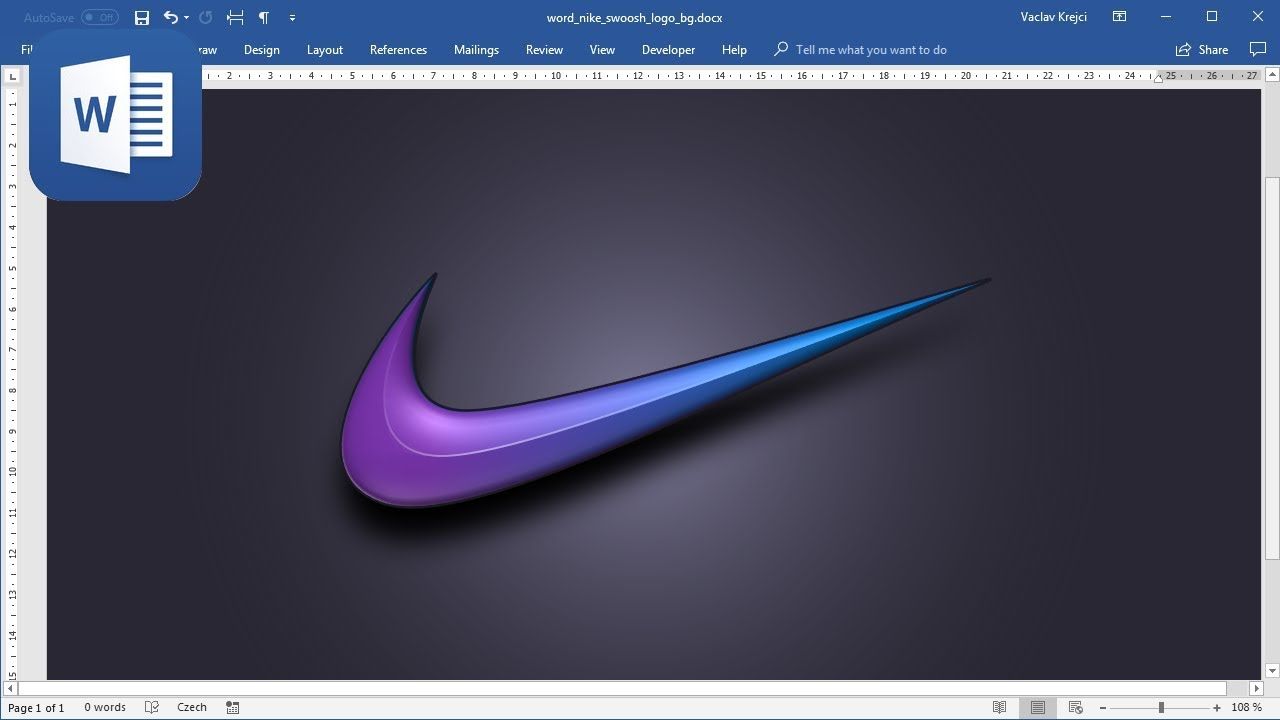Save the document with floppy icon
The width and height of the screenshot is (1280, 720).
(142, 17)
